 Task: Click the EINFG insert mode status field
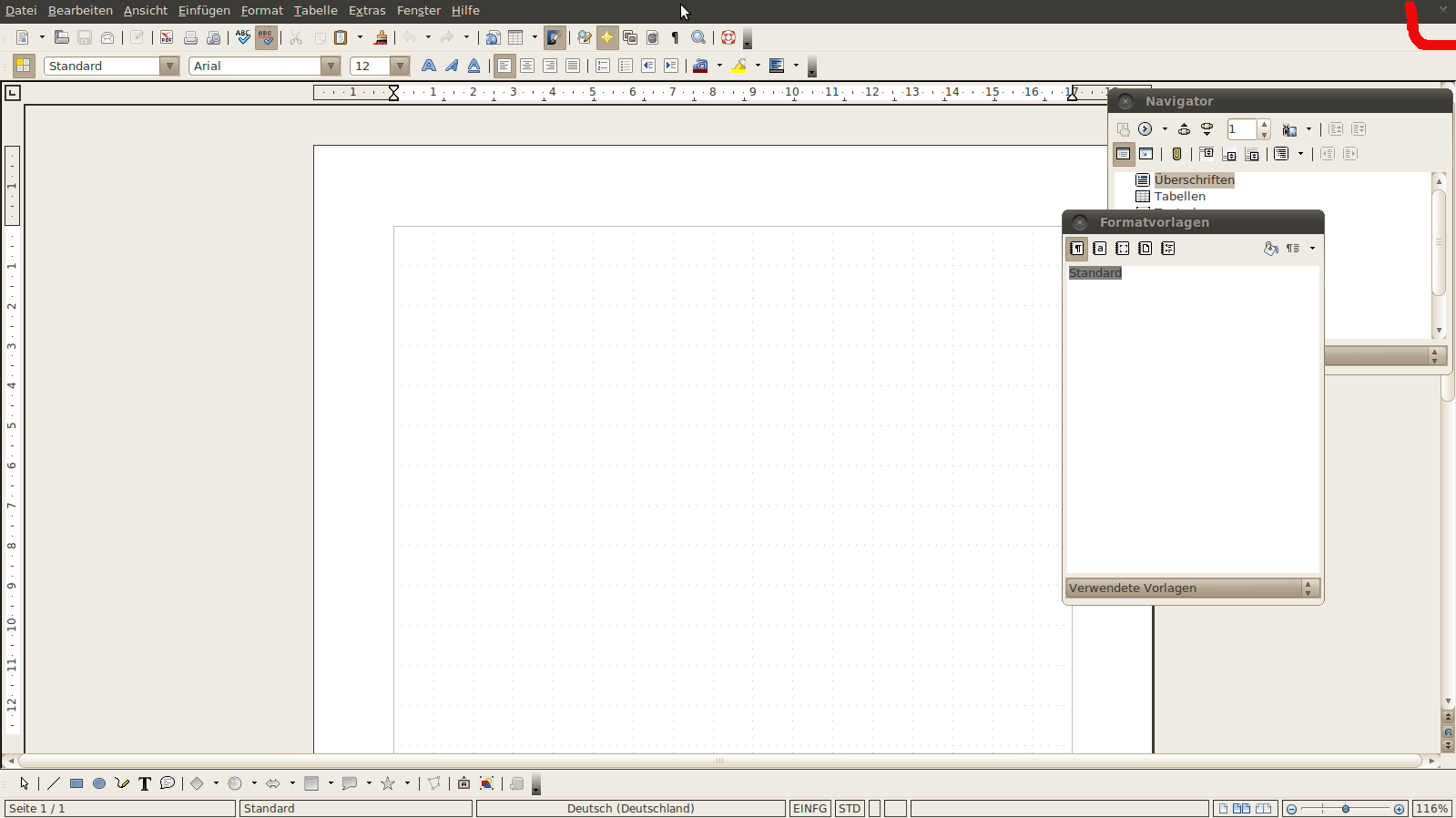point(809,808)
